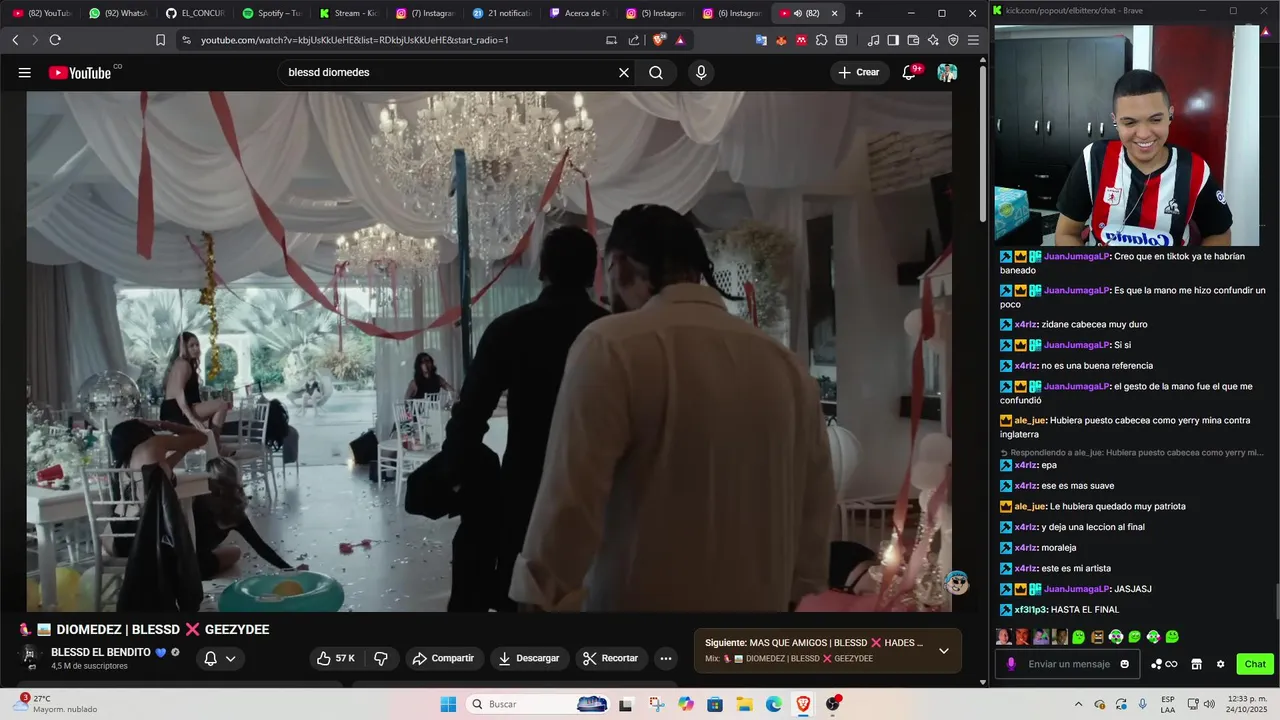The height and width of the screenshot is (720, 1280).
Task: Bookmark this page in Brave
Action: point(160,40)
